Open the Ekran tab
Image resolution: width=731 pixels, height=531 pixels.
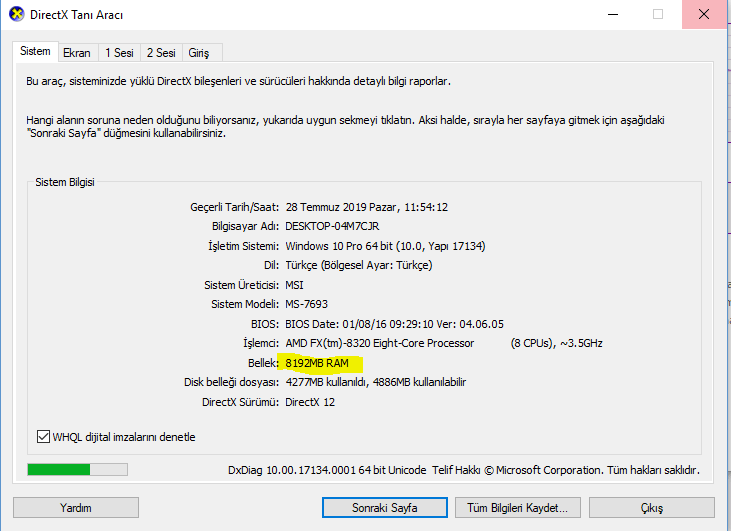[x=77, y=53]
